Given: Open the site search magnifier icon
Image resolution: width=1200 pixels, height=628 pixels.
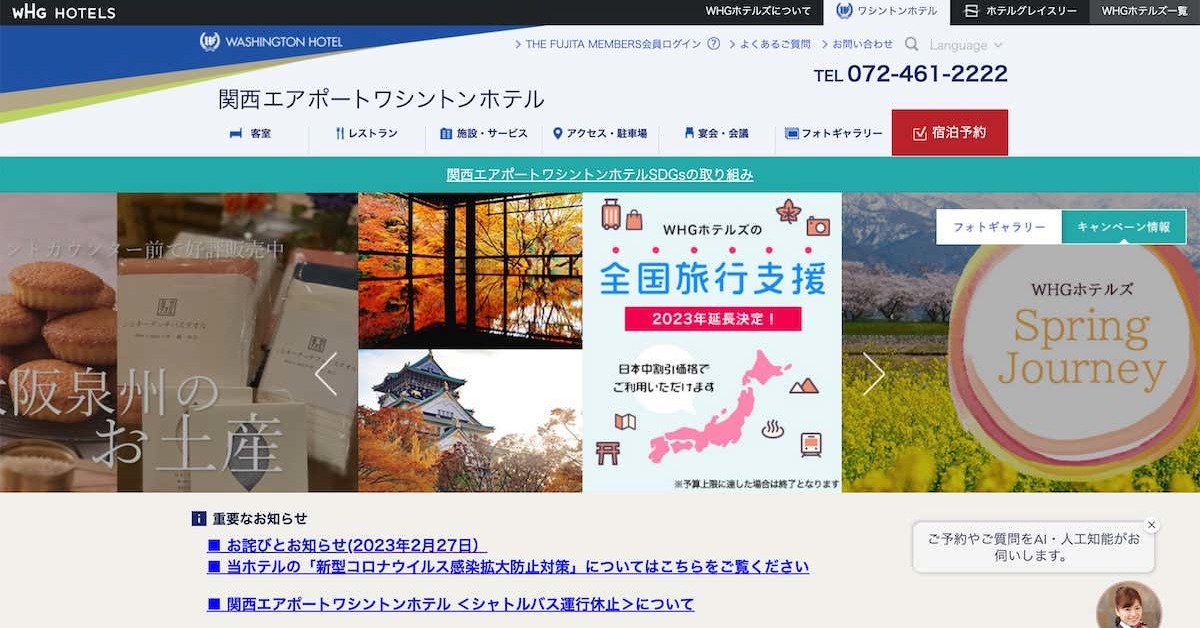Looking at the screenshot, I should click(x=911, y=44).
